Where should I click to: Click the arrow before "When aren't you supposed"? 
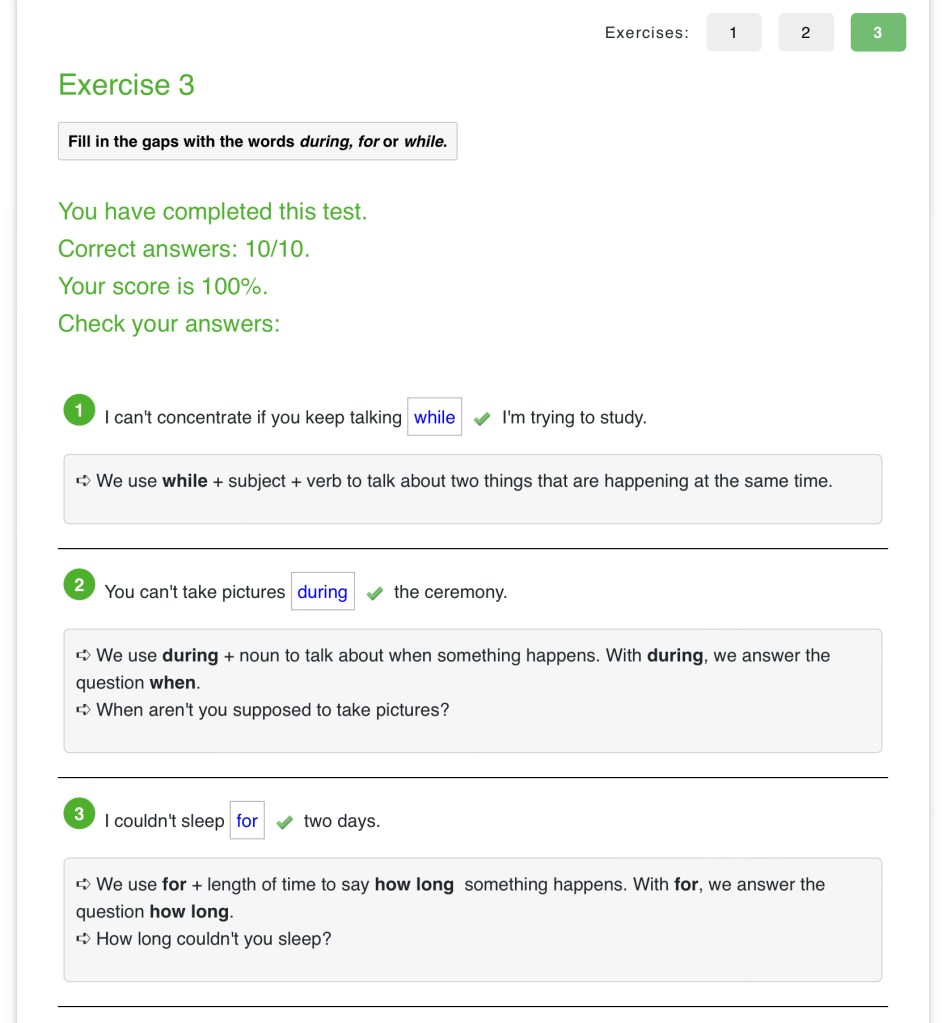(x=84, y=710)
